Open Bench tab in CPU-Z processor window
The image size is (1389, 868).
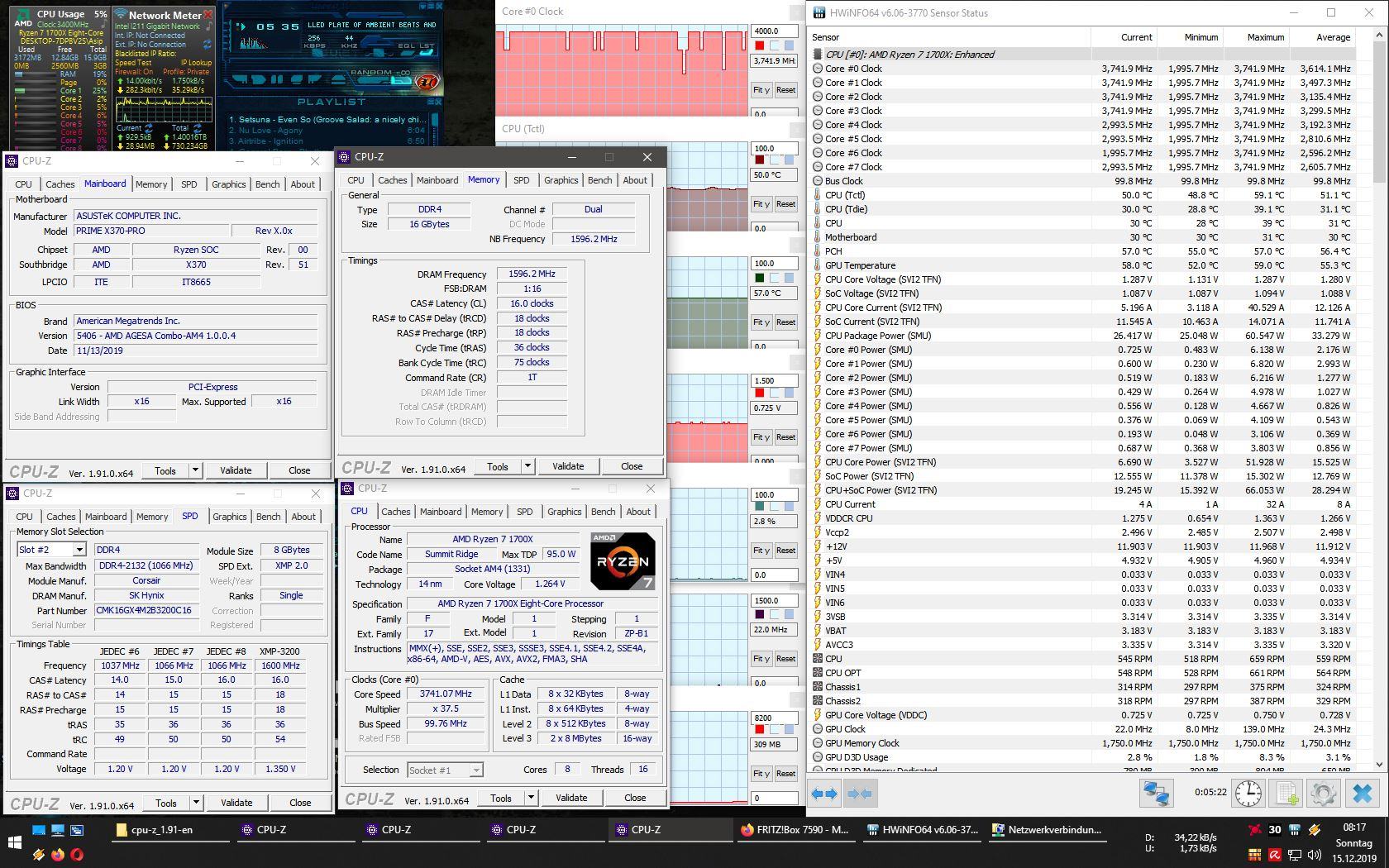pos(603,512)
